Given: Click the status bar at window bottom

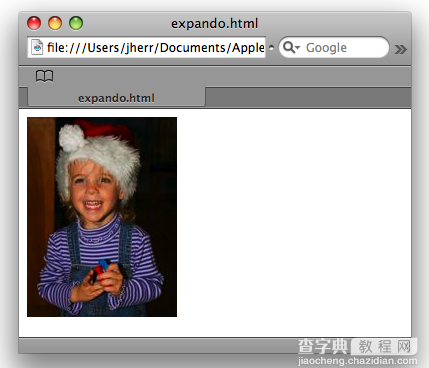Looking at the screenshot, I should tap(157, 346).
